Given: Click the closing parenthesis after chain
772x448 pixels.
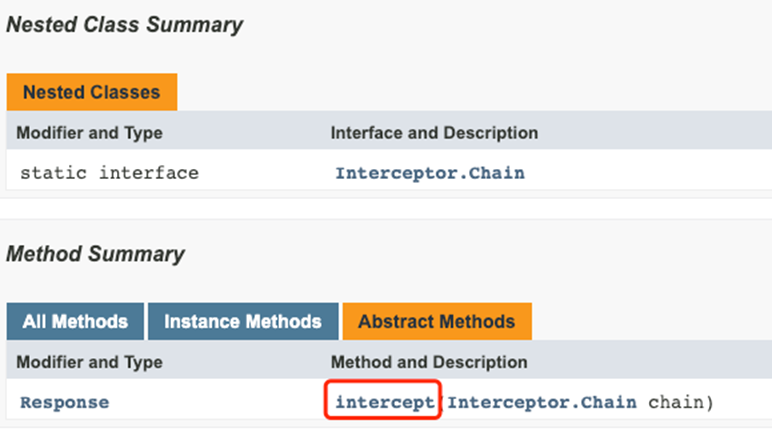Looking at the screenshot, I should [706, 403].
